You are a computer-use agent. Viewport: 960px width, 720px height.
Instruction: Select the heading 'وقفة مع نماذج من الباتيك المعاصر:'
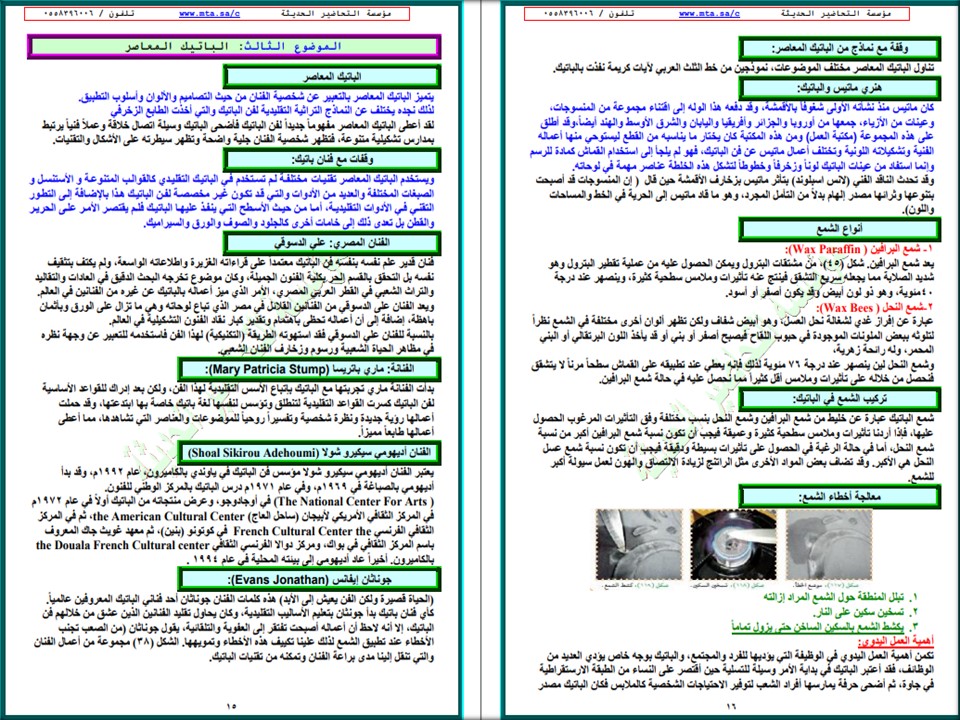coord(839,48)
